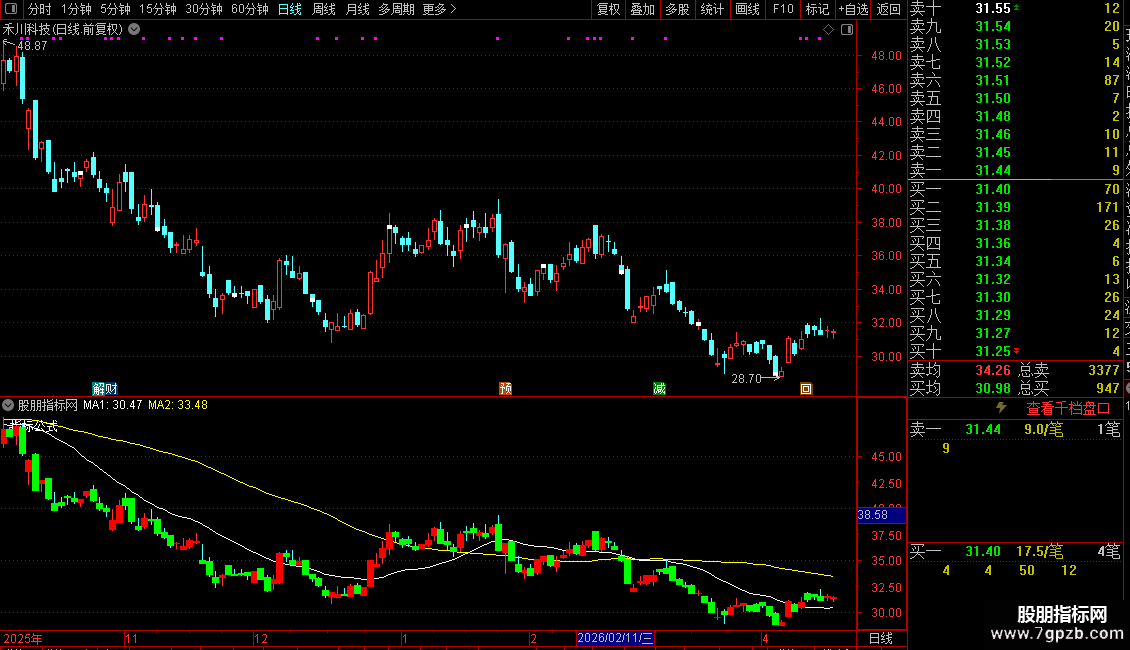Toggle 复权 adjustment button
This screenshot has width=1130, height=650.
point(608,9)
